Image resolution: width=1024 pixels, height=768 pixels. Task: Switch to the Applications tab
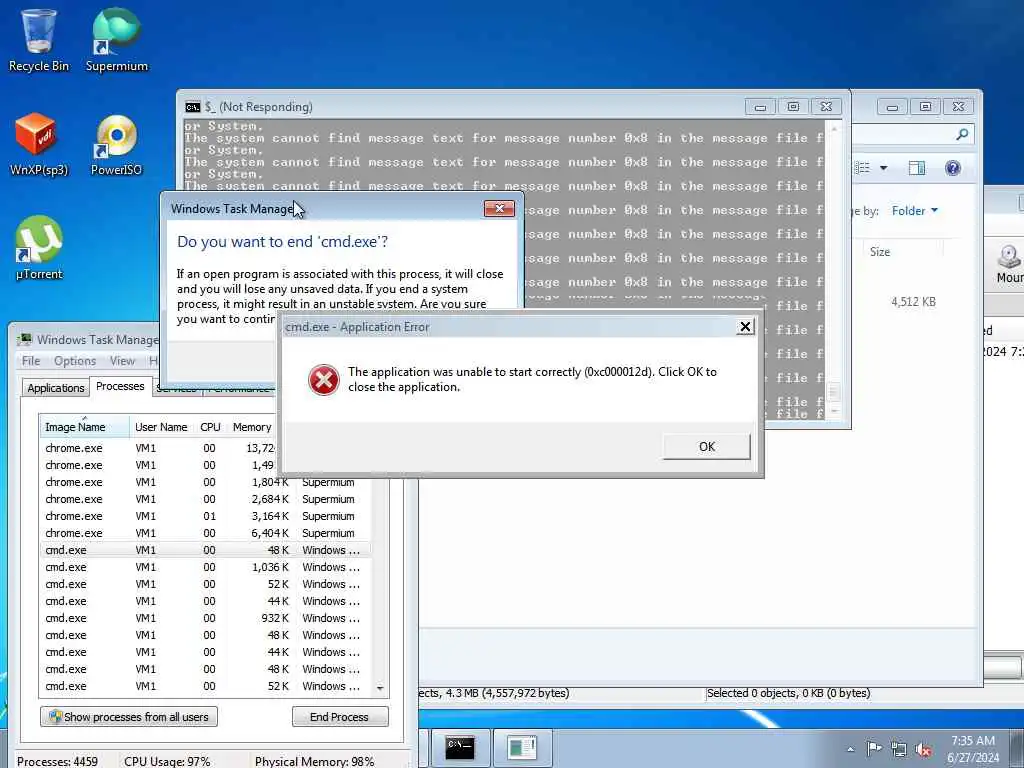[56, 387]
